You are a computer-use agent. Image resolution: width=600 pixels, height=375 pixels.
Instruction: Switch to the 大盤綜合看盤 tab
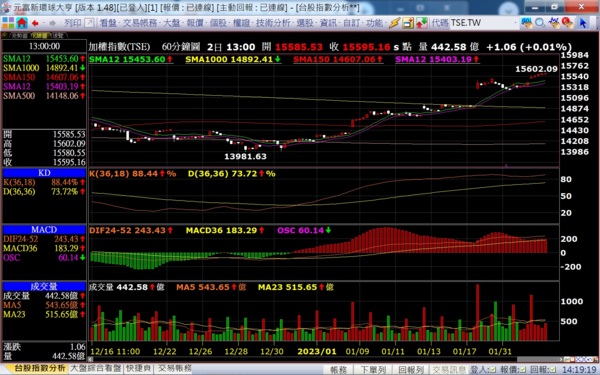click(x=96, y=368)
